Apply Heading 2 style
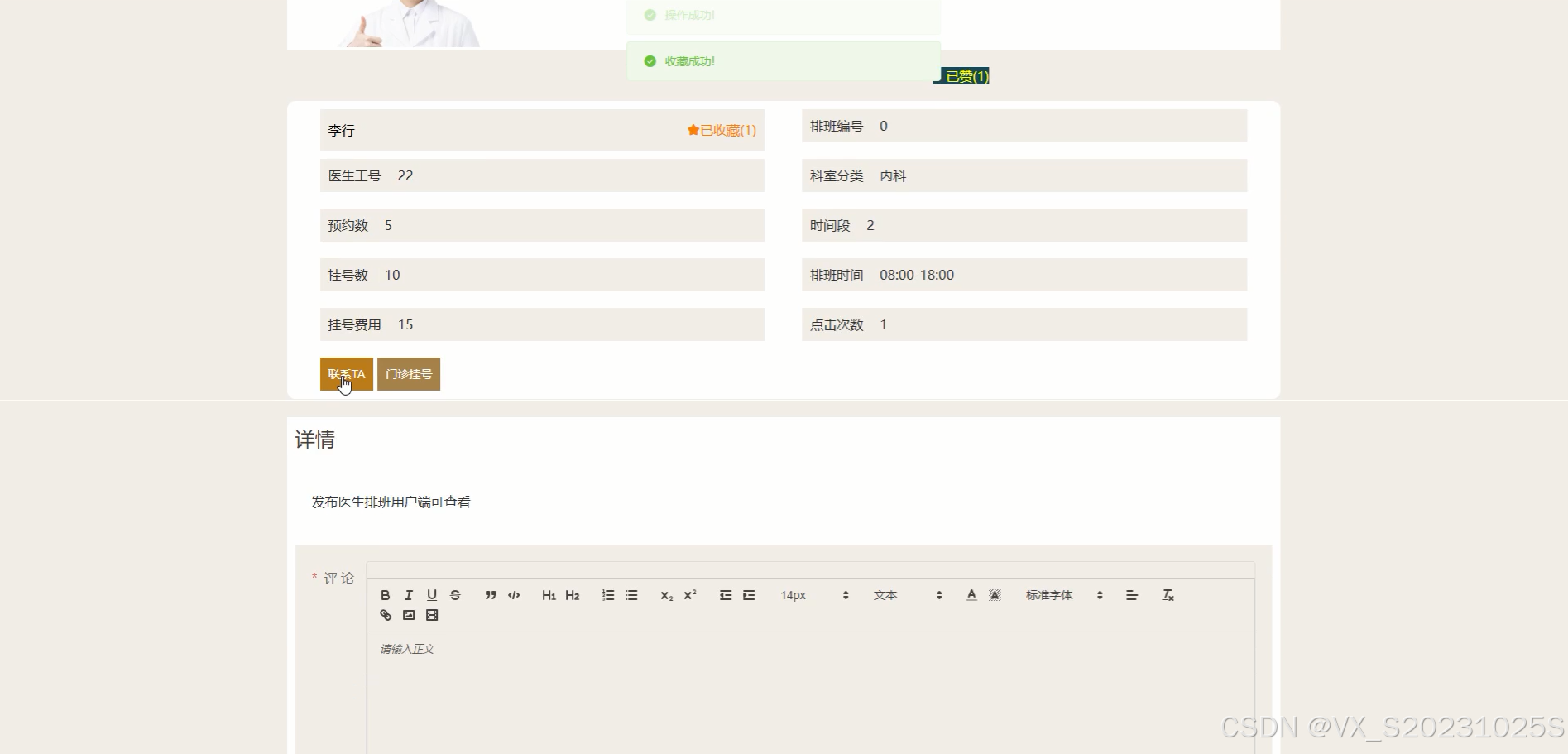This screenshot has width=1568, height=754. (573, 595)
